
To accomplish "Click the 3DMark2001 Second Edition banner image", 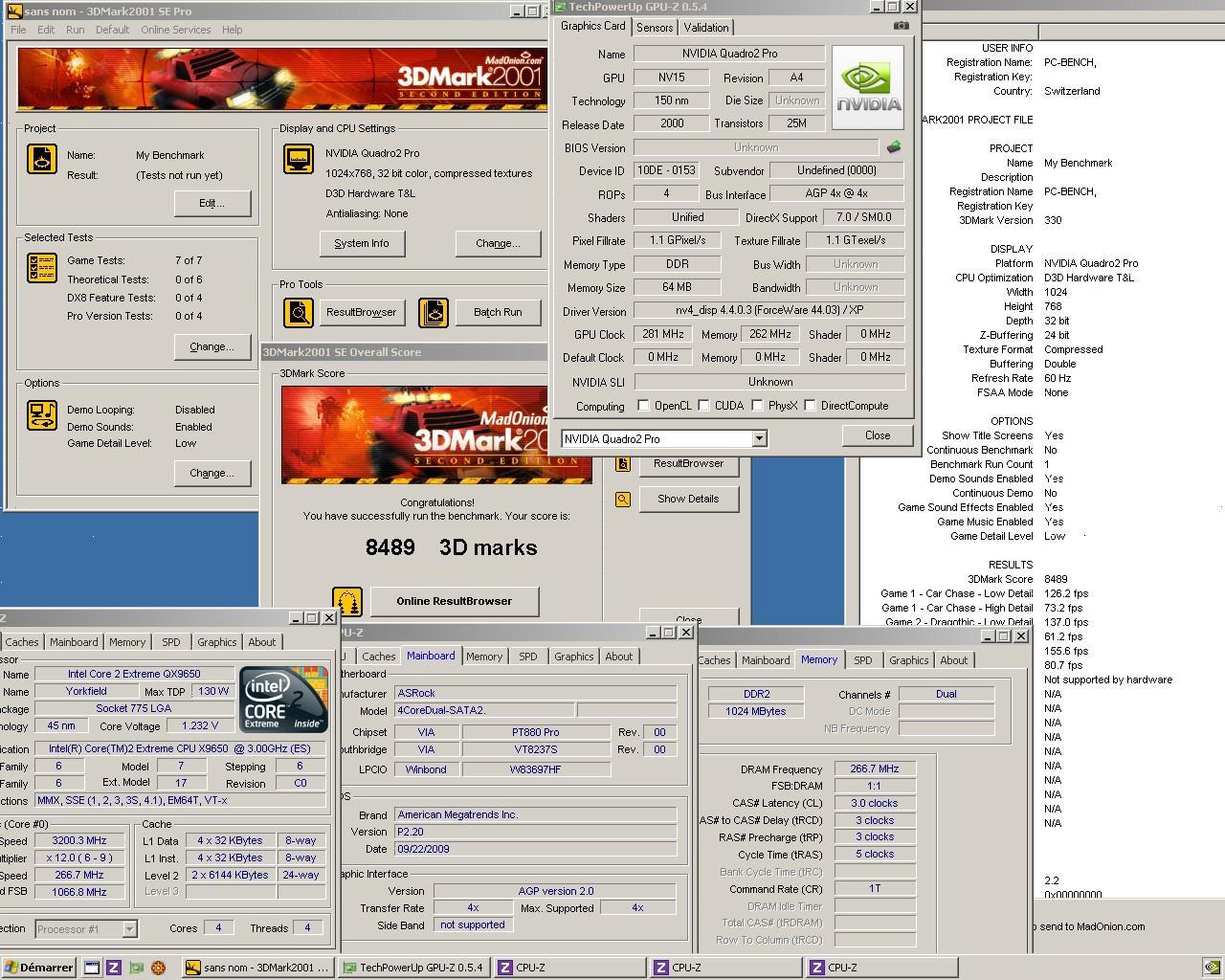I will pos(280,78).
